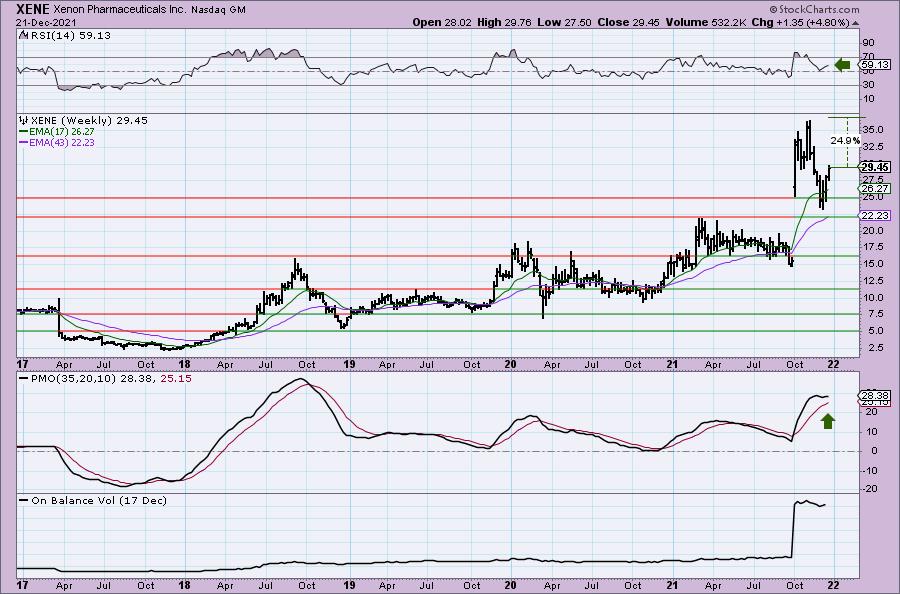Viewport: 900px width, 594px height.
Task: Click the 28.38 PMO tag on right axis
Action: (x=876, y=395)
